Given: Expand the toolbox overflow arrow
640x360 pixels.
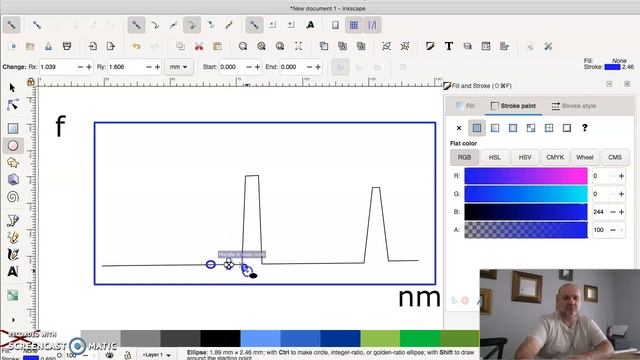Looking at the screenshot, I should [x=13, y=320].
